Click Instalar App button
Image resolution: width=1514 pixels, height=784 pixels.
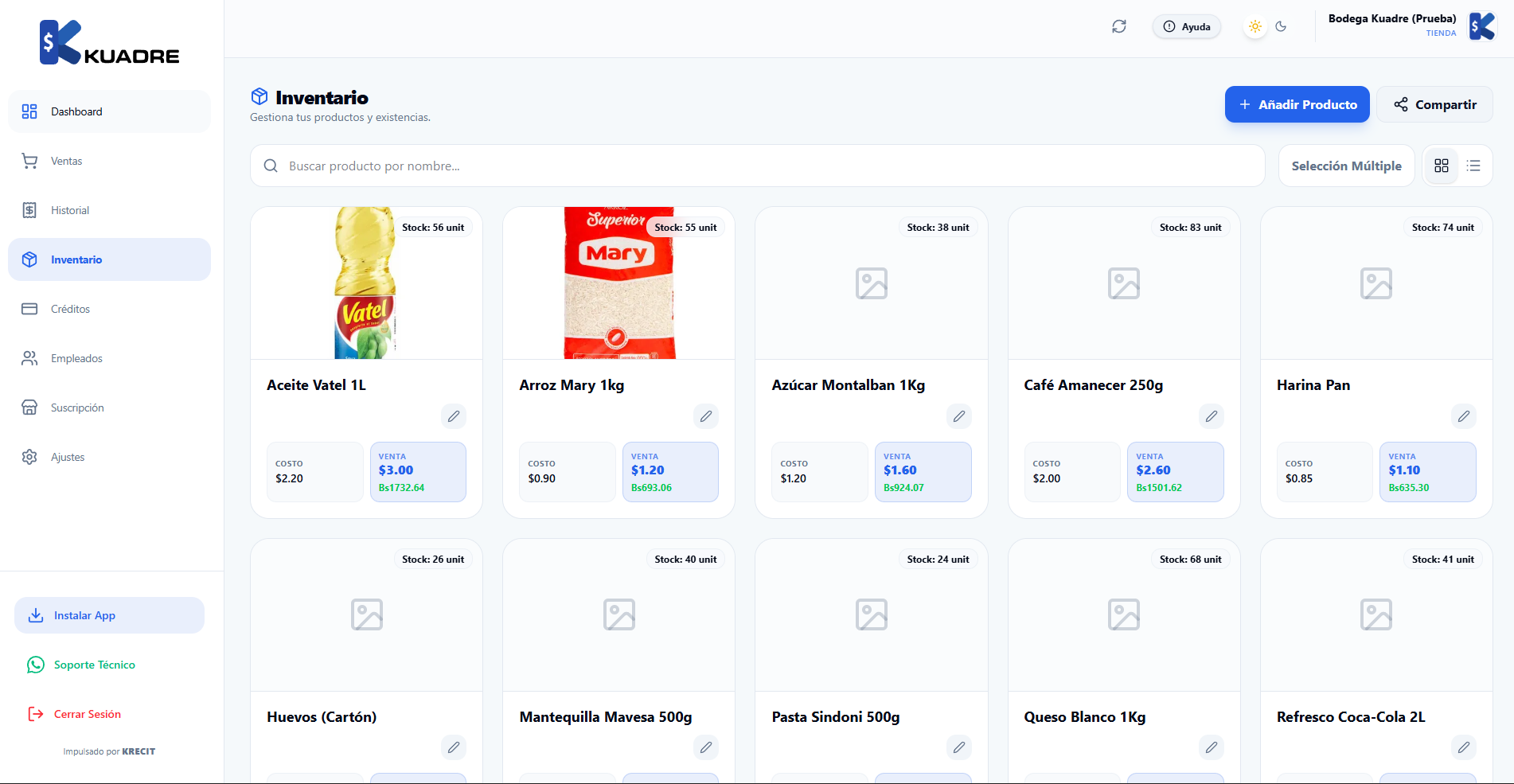[x=109, y=615]
